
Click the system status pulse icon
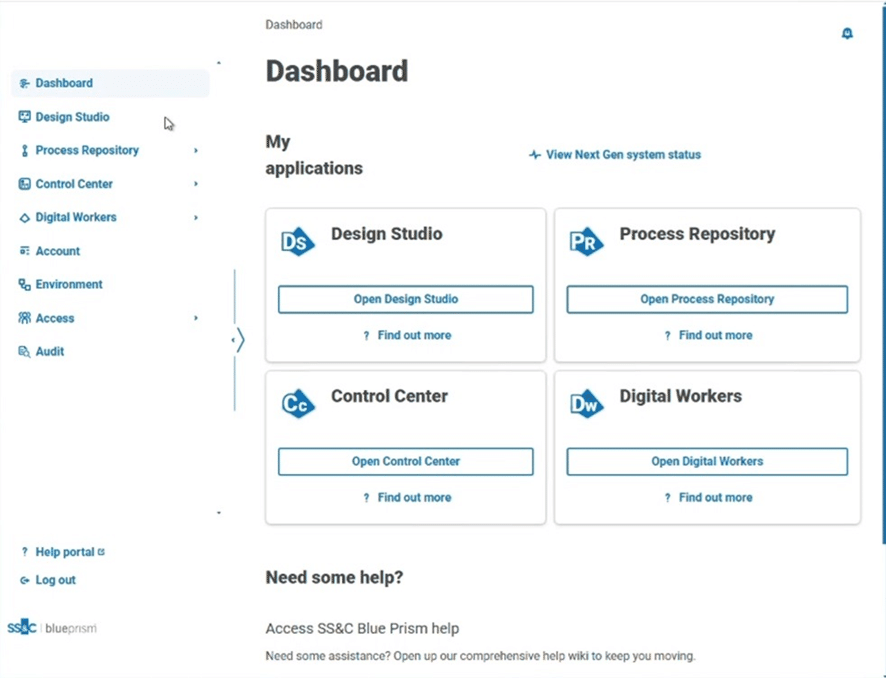pos(535,155)
